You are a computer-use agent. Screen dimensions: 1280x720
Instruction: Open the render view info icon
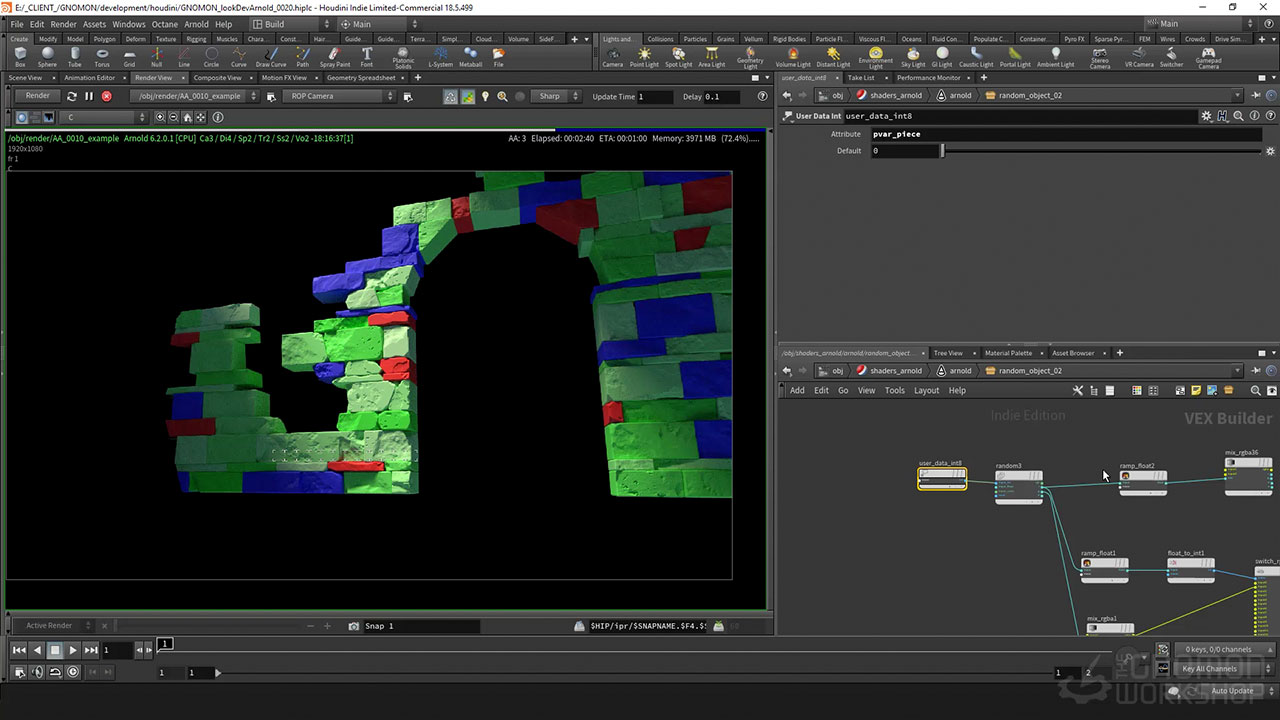[218, 117]
